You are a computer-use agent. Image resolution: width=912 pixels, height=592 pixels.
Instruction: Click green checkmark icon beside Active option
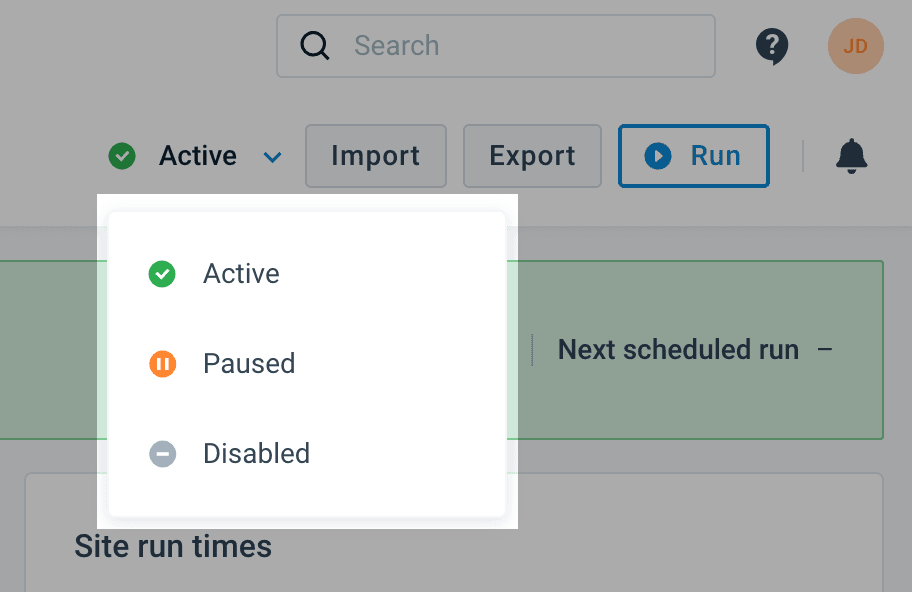point(162,274)
